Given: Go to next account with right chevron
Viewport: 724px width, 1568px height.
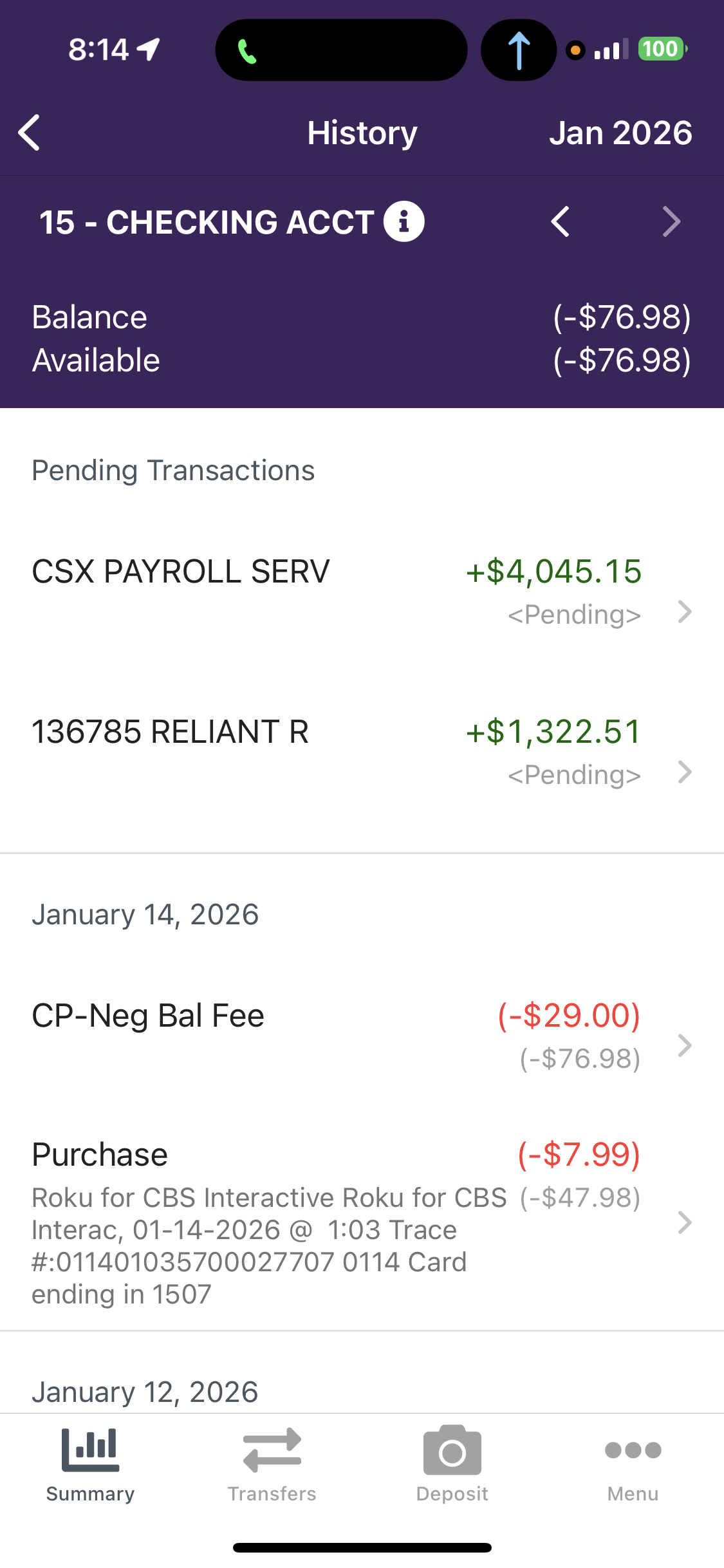Looking at the screenshot, I should click(671, 222).
